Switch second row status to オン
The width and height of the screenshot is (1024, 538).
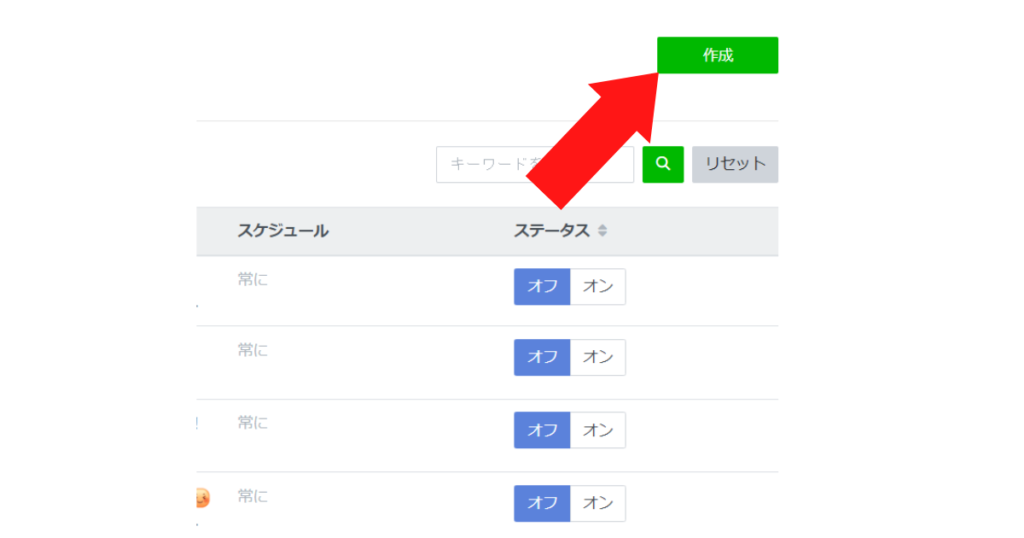tap(598, 357)
